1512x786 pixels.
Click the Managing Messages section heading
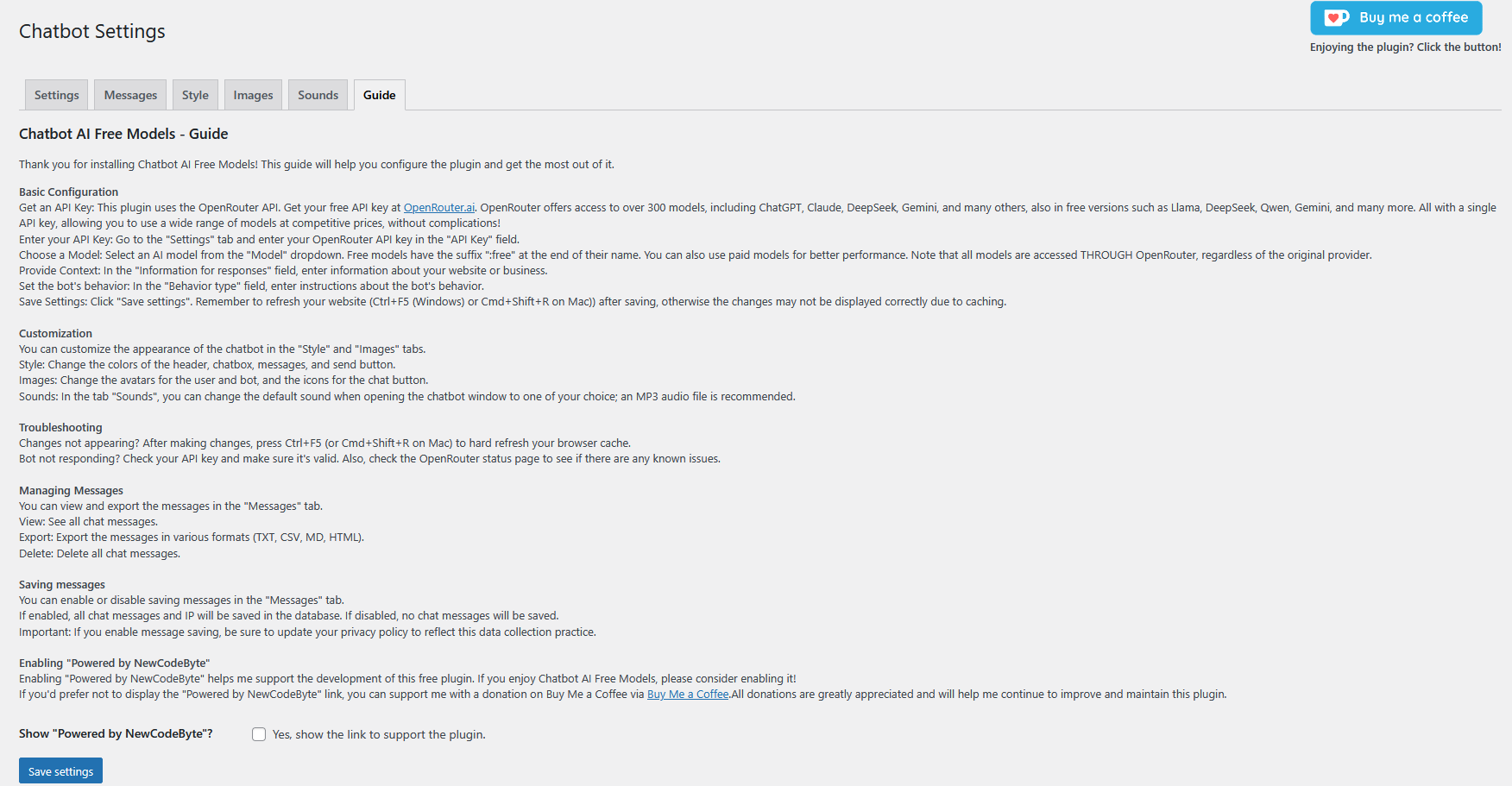[71, 491]
